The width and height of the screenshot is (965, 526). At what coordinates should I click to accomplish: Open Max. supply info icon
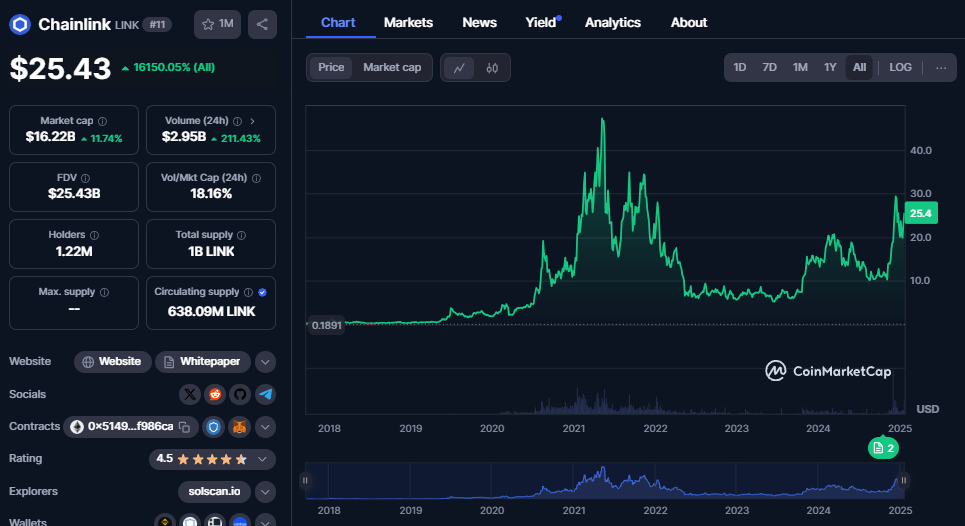[x=104, y=292]
